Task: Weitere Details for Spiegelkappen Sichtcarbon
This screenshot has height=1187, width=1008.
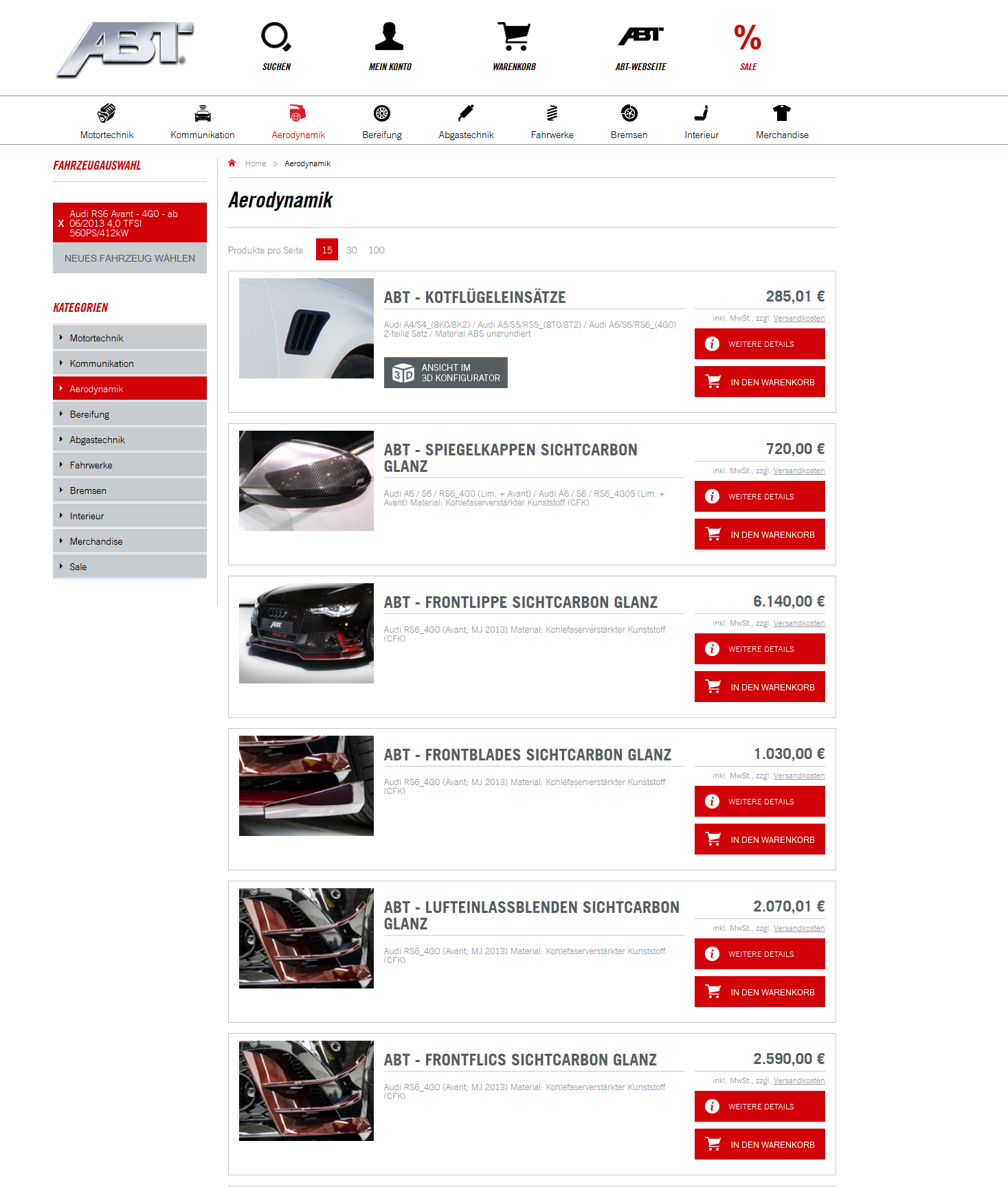Action: (x=760, y=496)
